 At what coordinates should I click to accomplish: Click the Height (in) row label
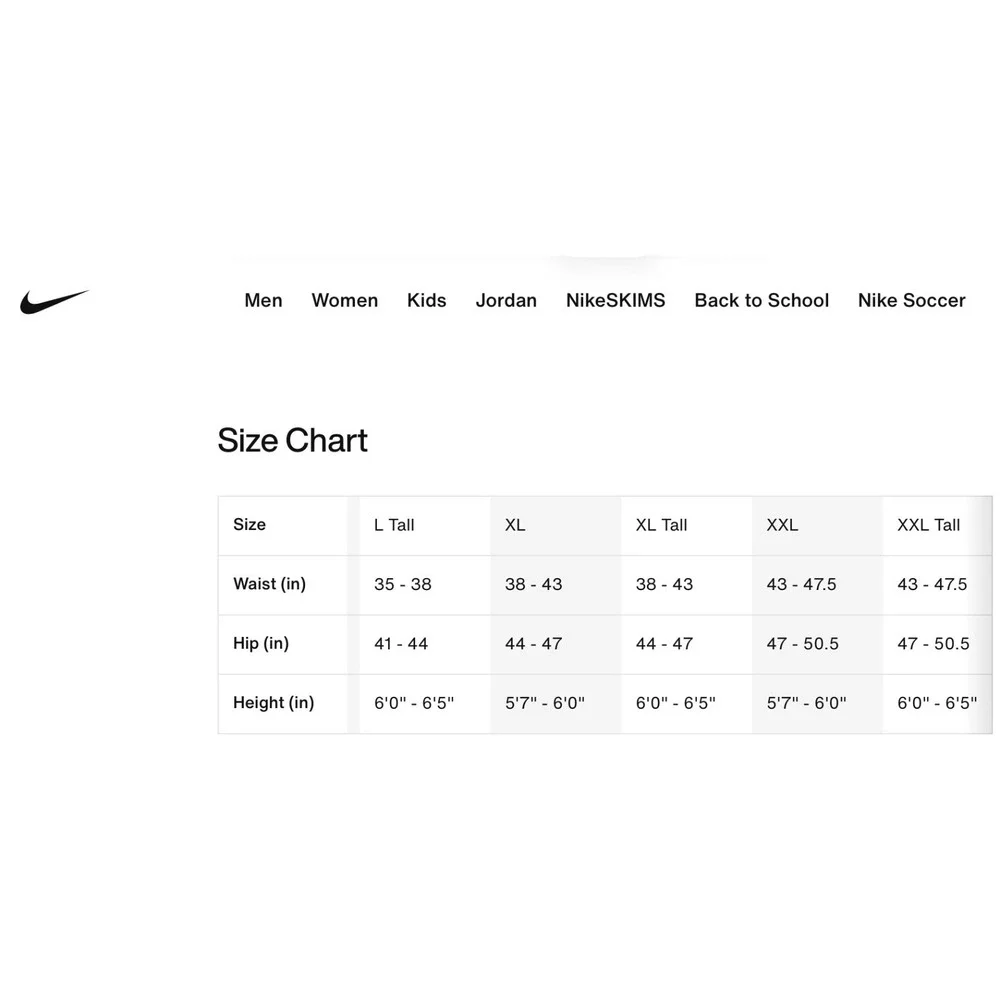point(274,703)
